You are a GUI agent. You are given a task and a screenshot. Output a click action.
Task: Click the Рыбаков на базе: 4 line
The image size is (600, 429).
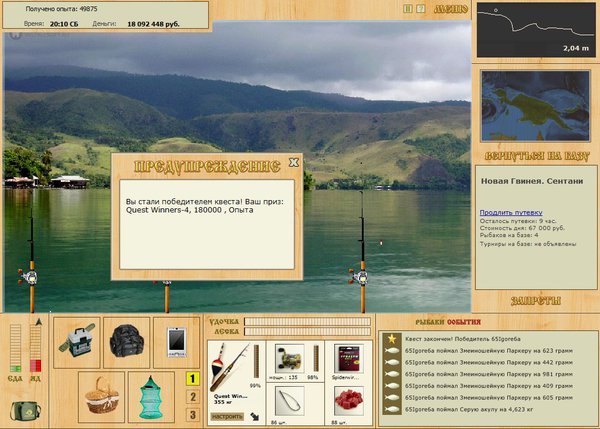point(509,235)
